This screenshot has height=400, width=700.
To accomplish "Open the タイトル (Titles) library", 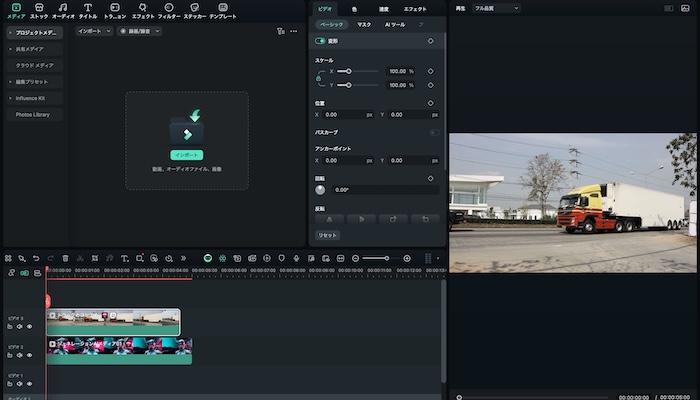I will (x=88, y=11).
